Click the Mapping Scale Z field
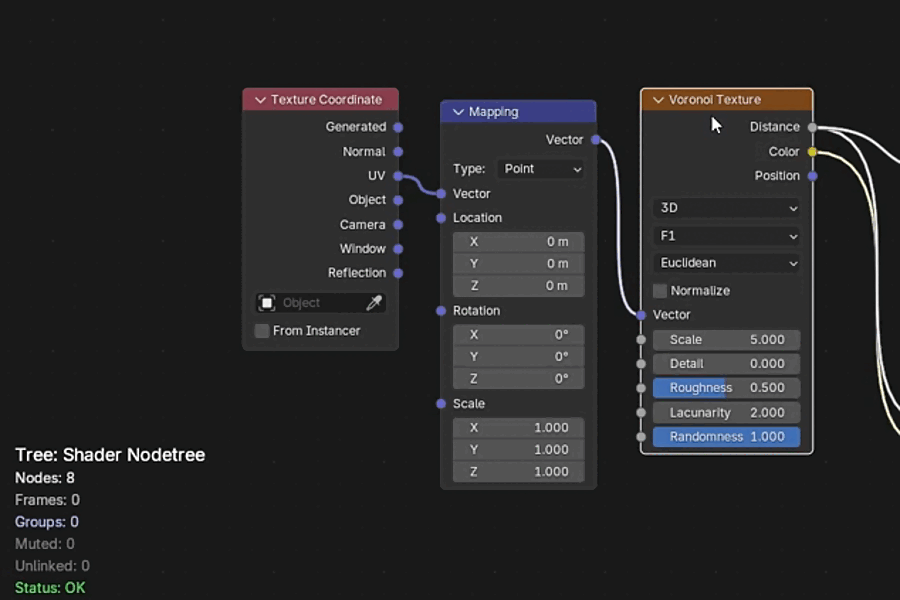This screenshot has height=600, width=900. (519, 472)
